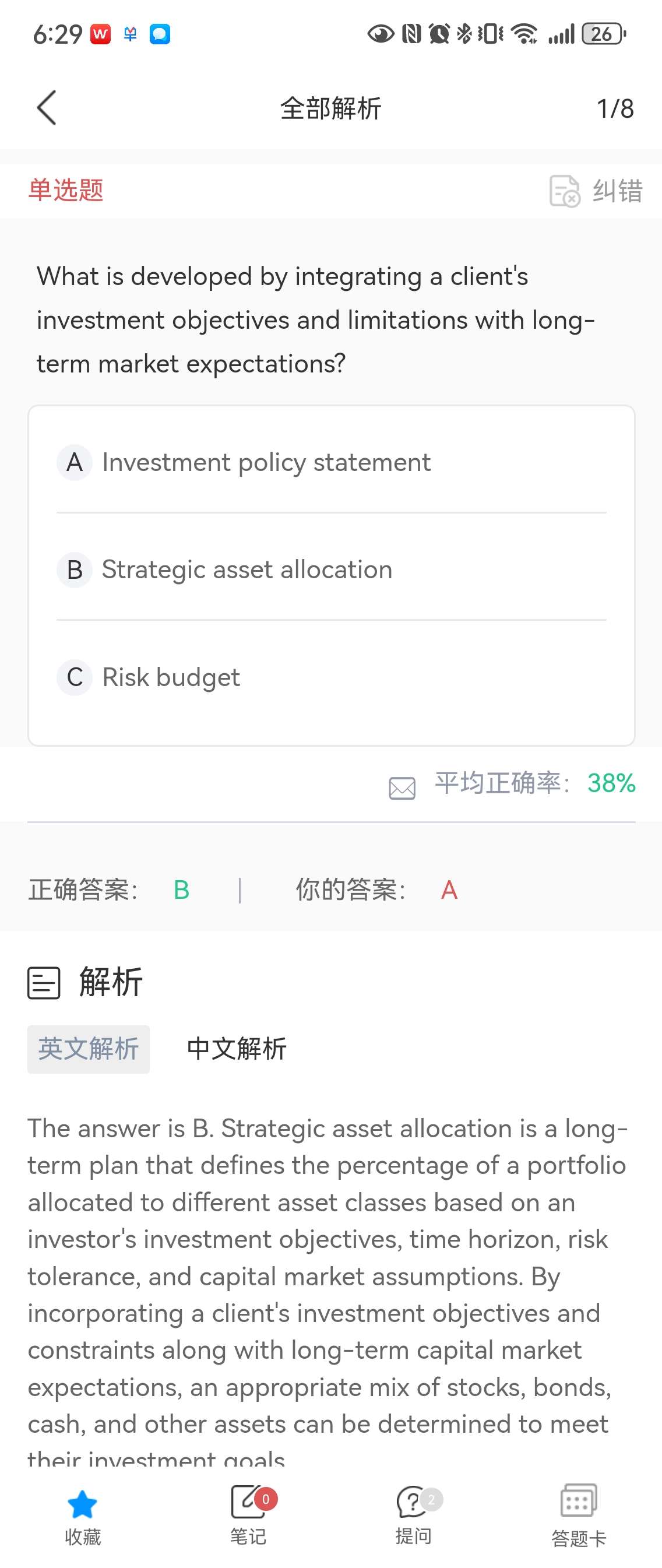Viewport: 662px width, 1568px height.
Task: Tap the battery indicator in status bar
Action: (x=604, y=33)
